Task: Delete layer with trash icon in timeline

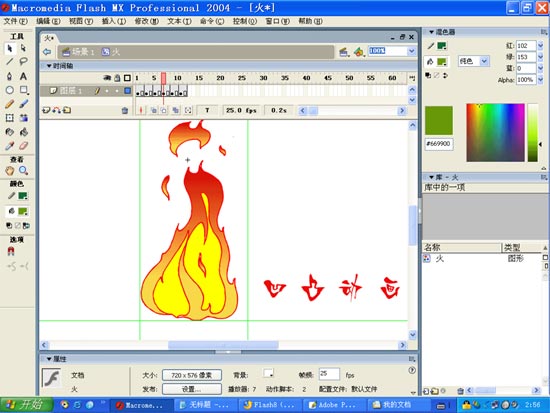Action: pyautogui.click(x=125, y=111)
